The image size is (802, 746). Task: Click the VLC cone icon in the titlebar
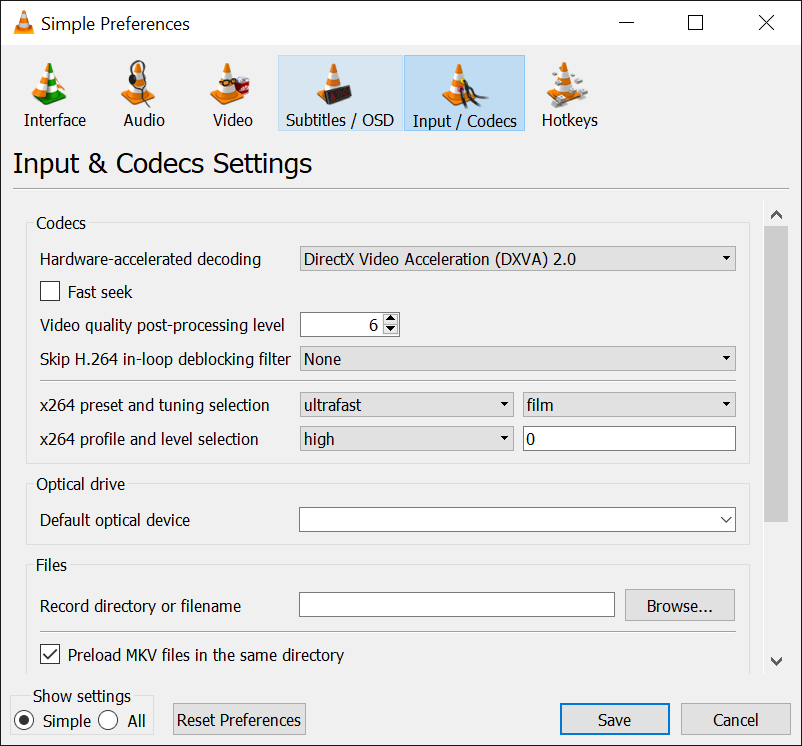[x=21, y=23]
